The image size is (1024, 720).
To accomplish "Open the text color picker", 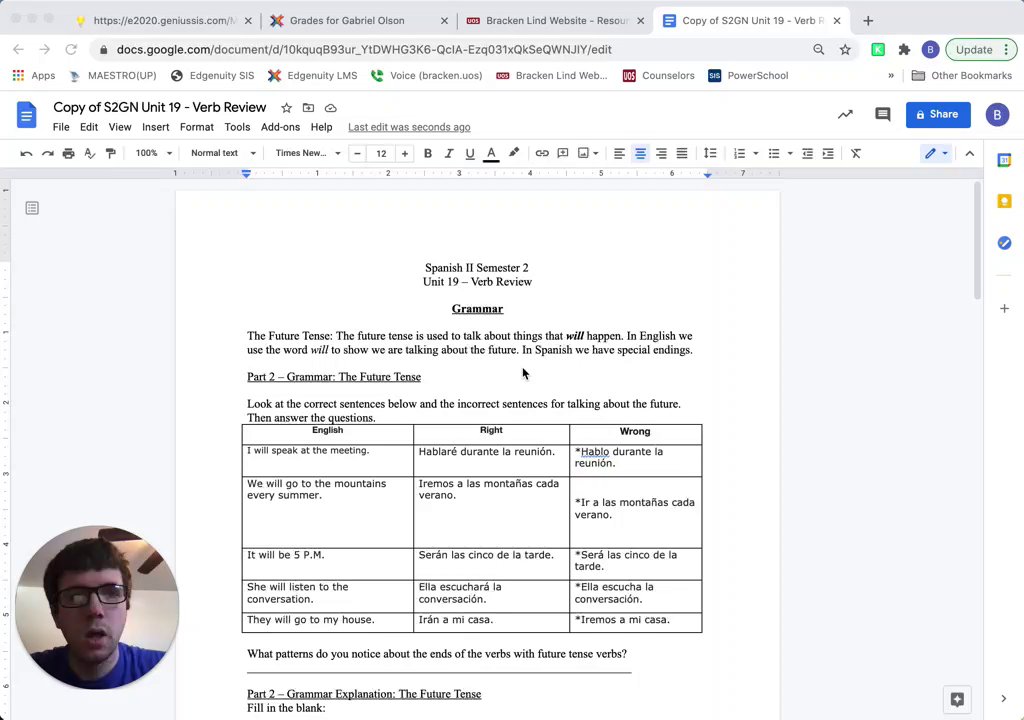I will click(491, 154).
